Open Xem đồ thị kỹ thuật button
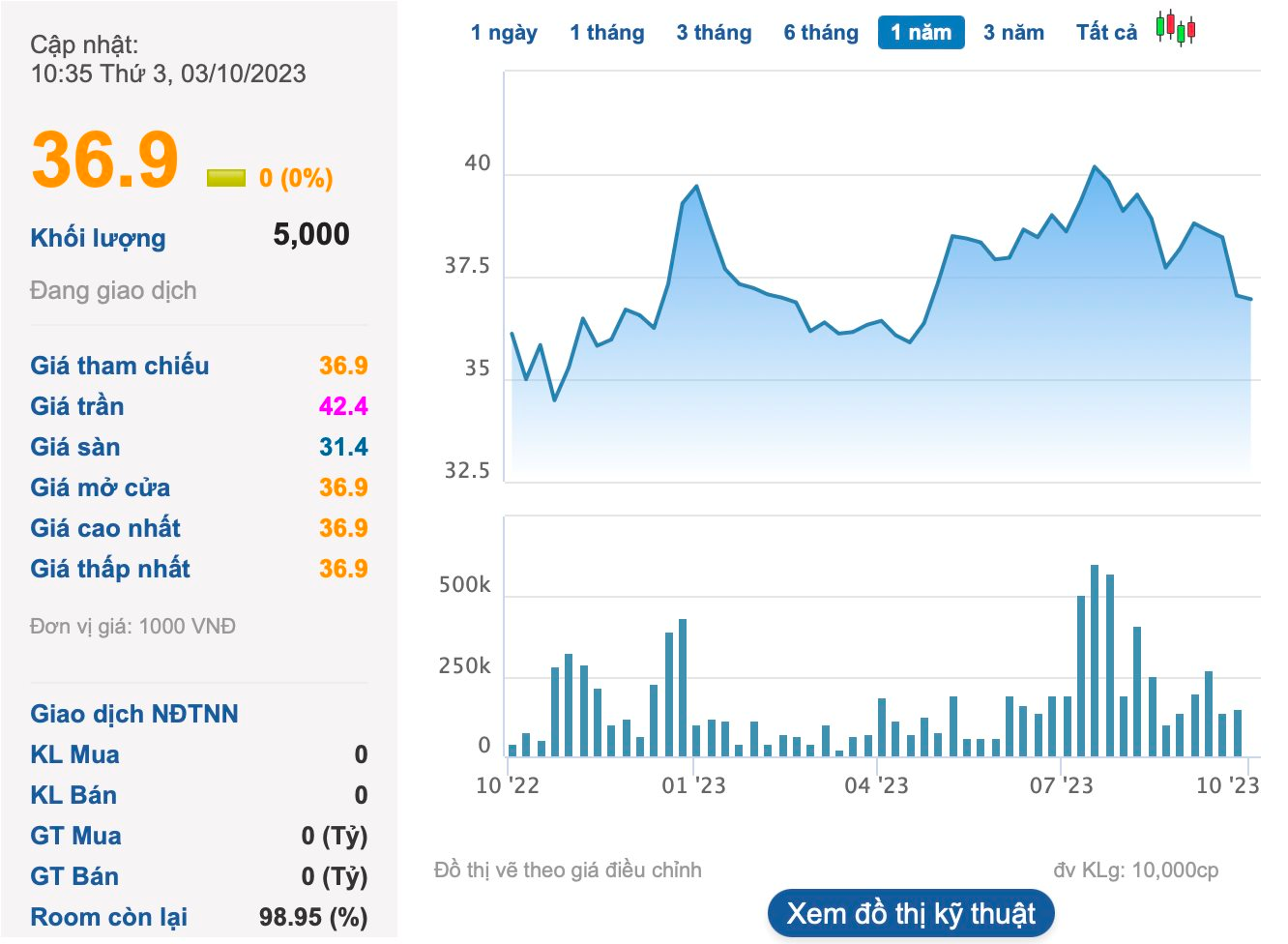The height and width of the screenshot is (944, 1288). [911, 914]
